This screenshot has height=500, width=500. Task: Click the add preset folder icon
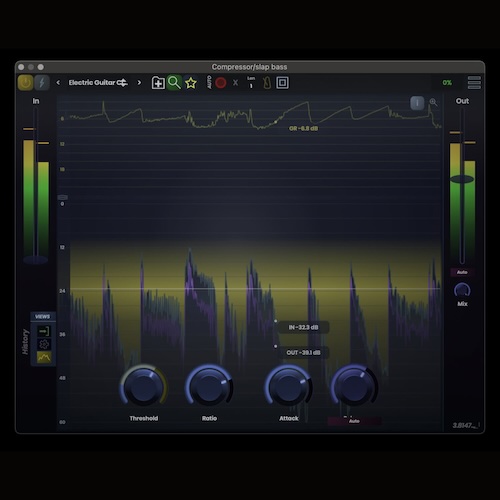pyautogui.click(x=158, y=83)
